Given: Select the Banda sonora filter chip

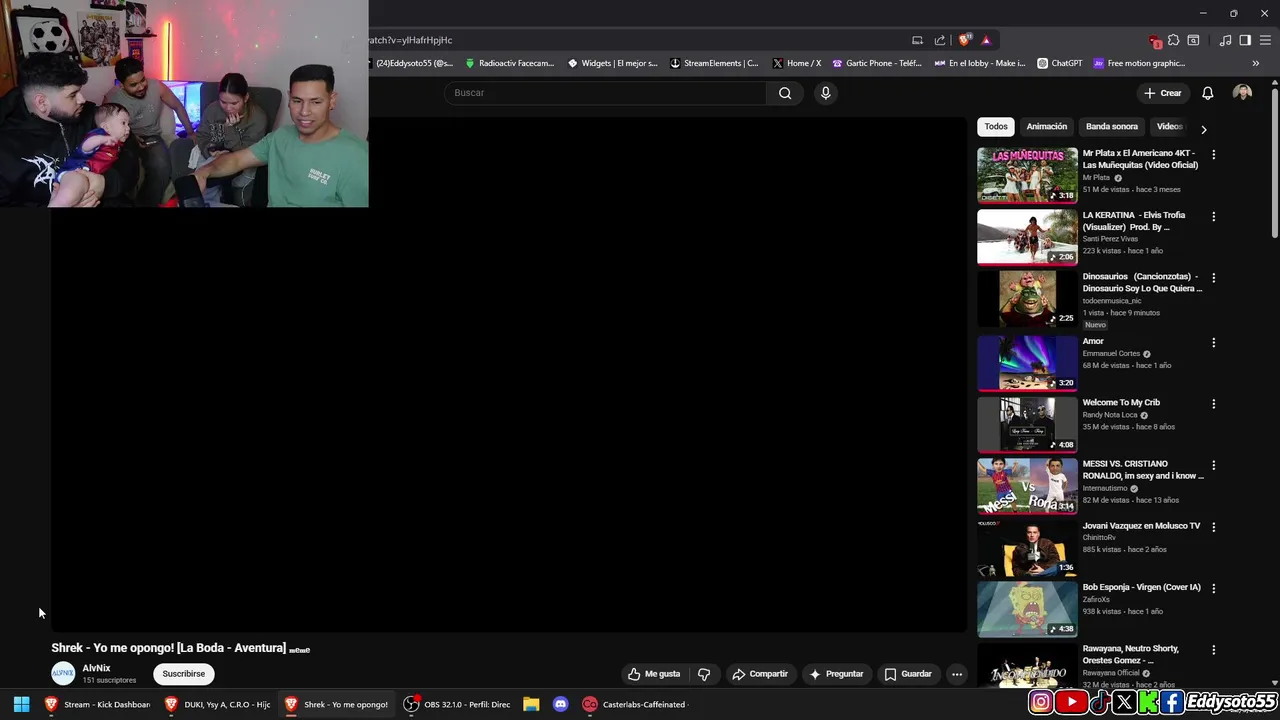Looking at the screenshot, I should [x=1112, y=127].
